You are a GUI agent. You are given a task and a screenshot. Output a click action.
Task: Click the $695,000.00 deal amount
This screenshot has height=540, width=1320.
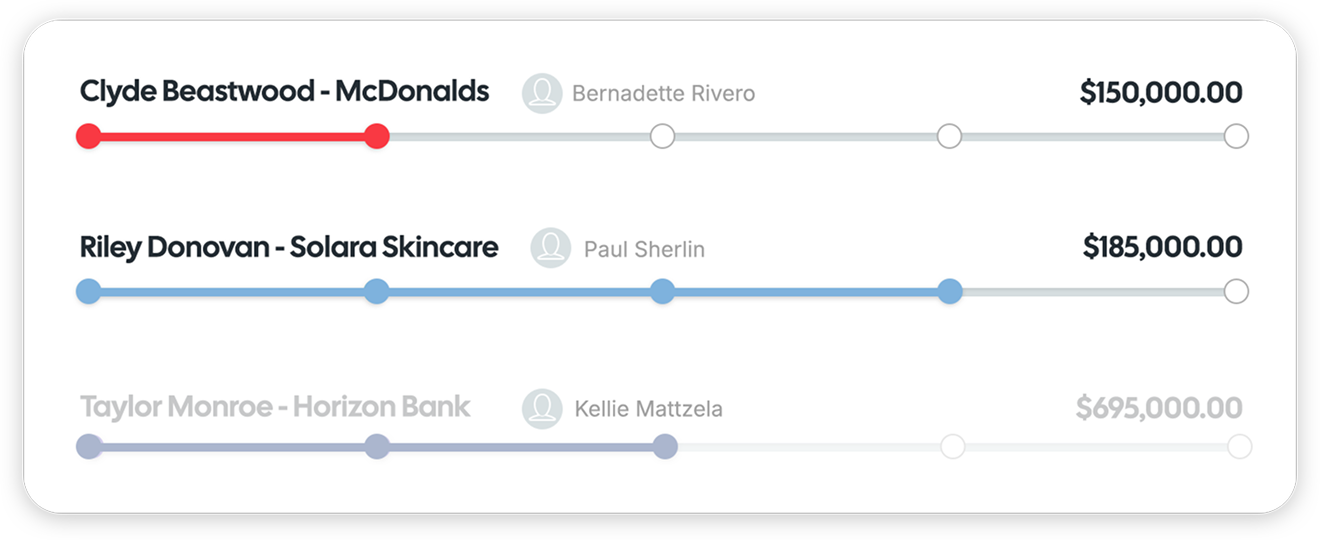click(1159, 408)
